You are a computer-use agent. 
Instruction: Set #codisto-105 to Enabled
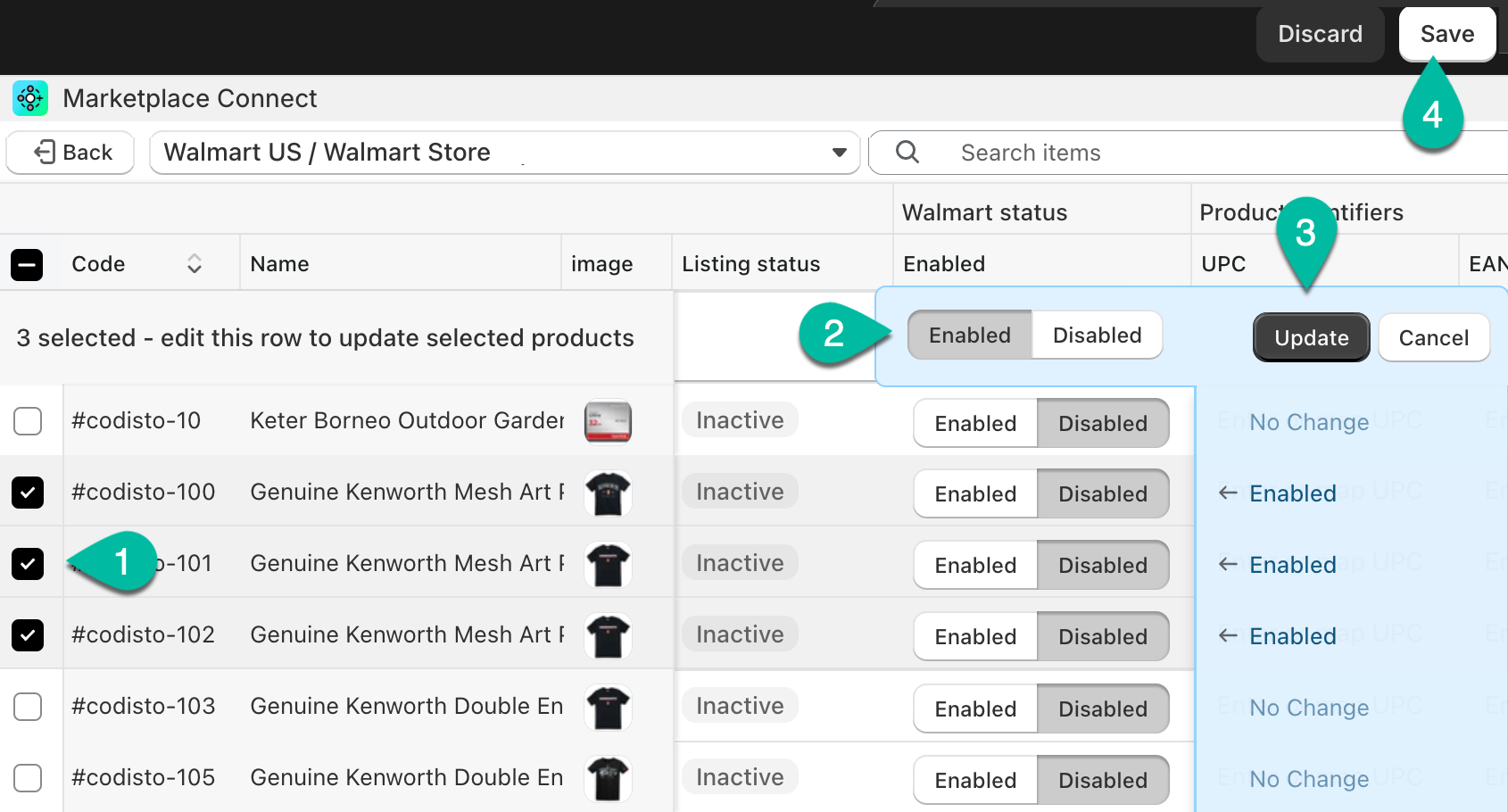pos(975,780)
